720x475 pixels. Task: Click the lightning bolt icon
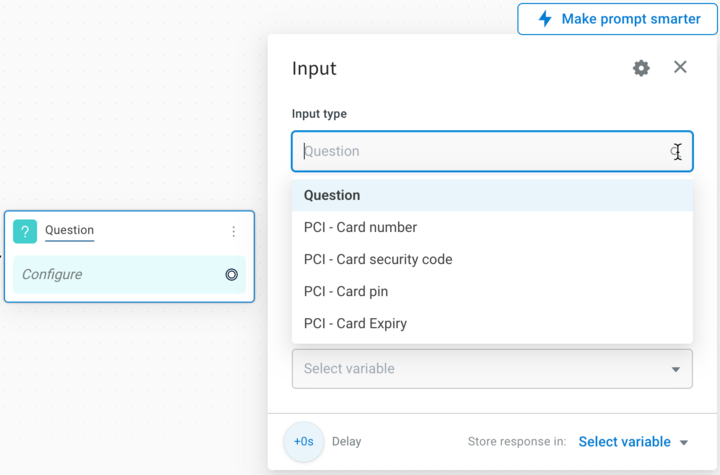(x=545, y=19)
